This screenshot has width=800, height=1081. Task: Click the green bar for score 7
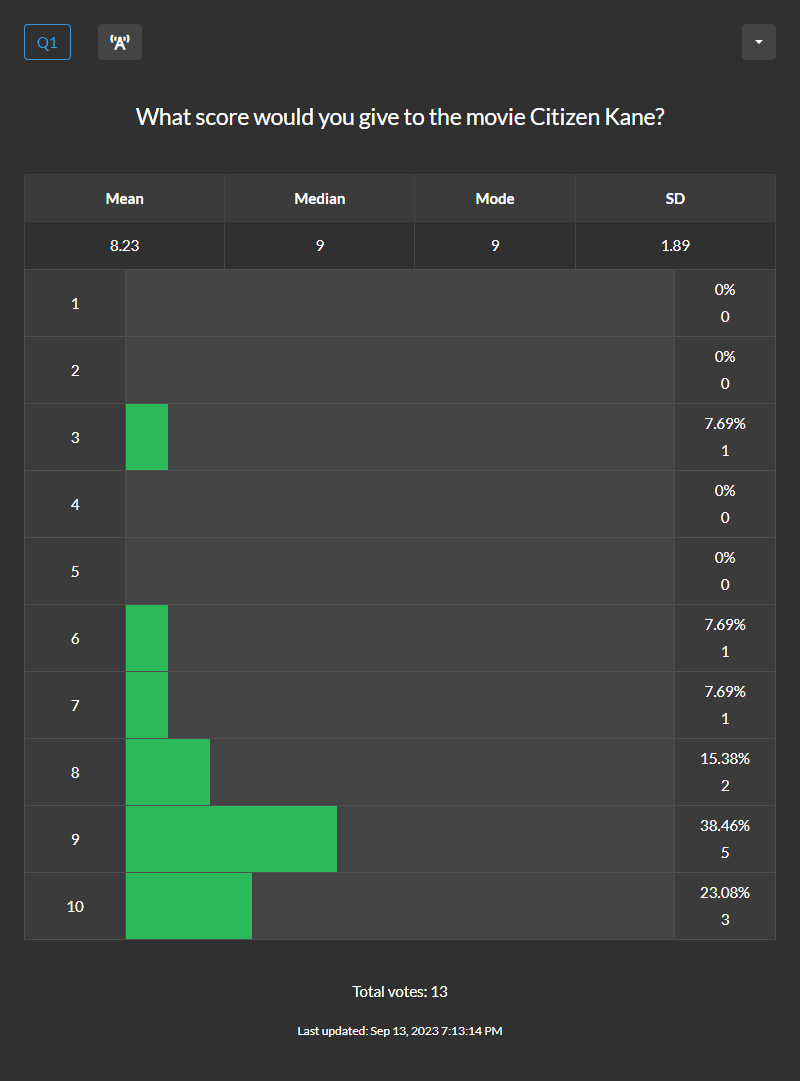[146, 704]
